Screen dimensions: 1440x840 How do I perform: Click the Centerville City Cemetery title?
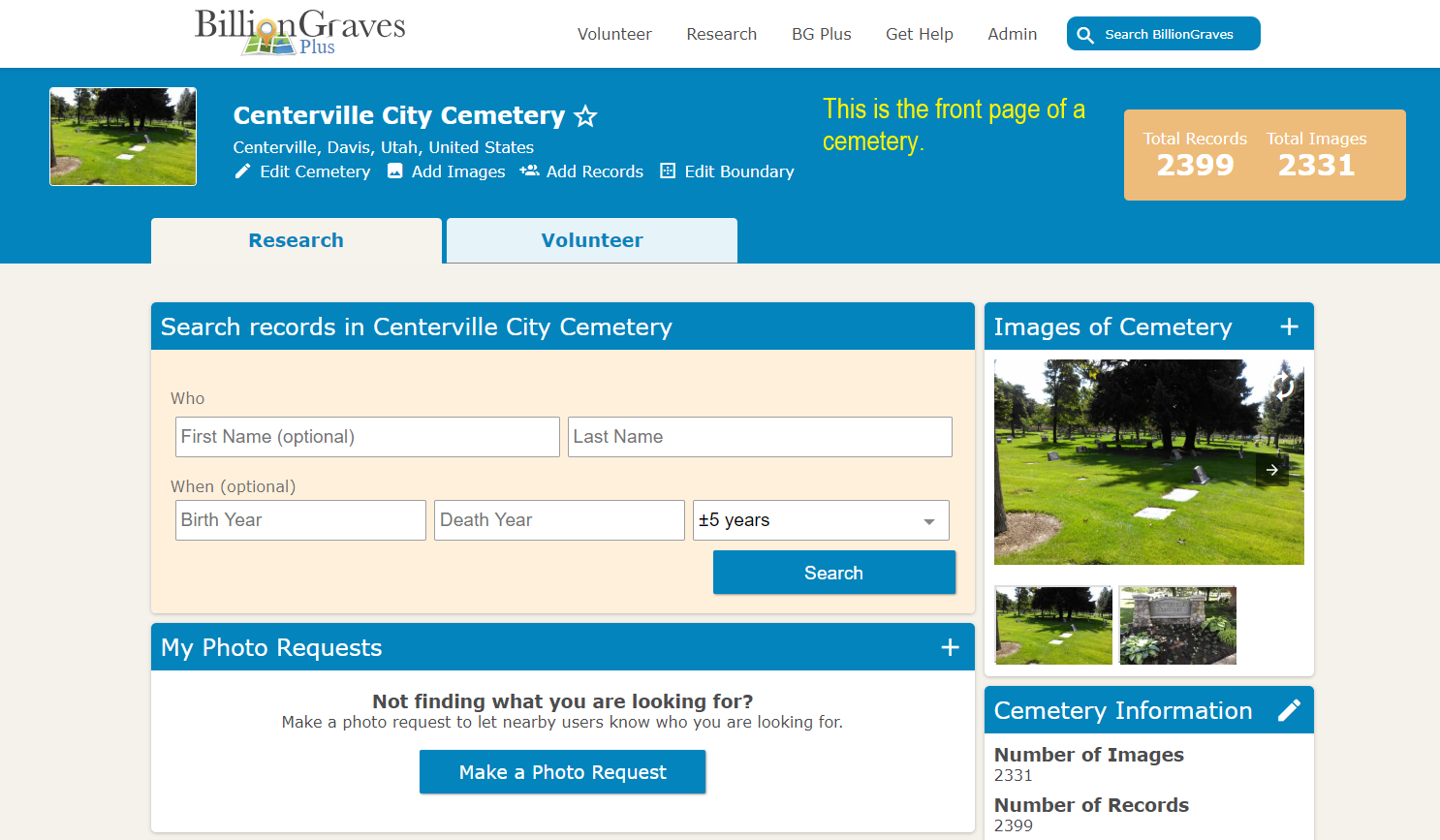[x=399, y=116]
